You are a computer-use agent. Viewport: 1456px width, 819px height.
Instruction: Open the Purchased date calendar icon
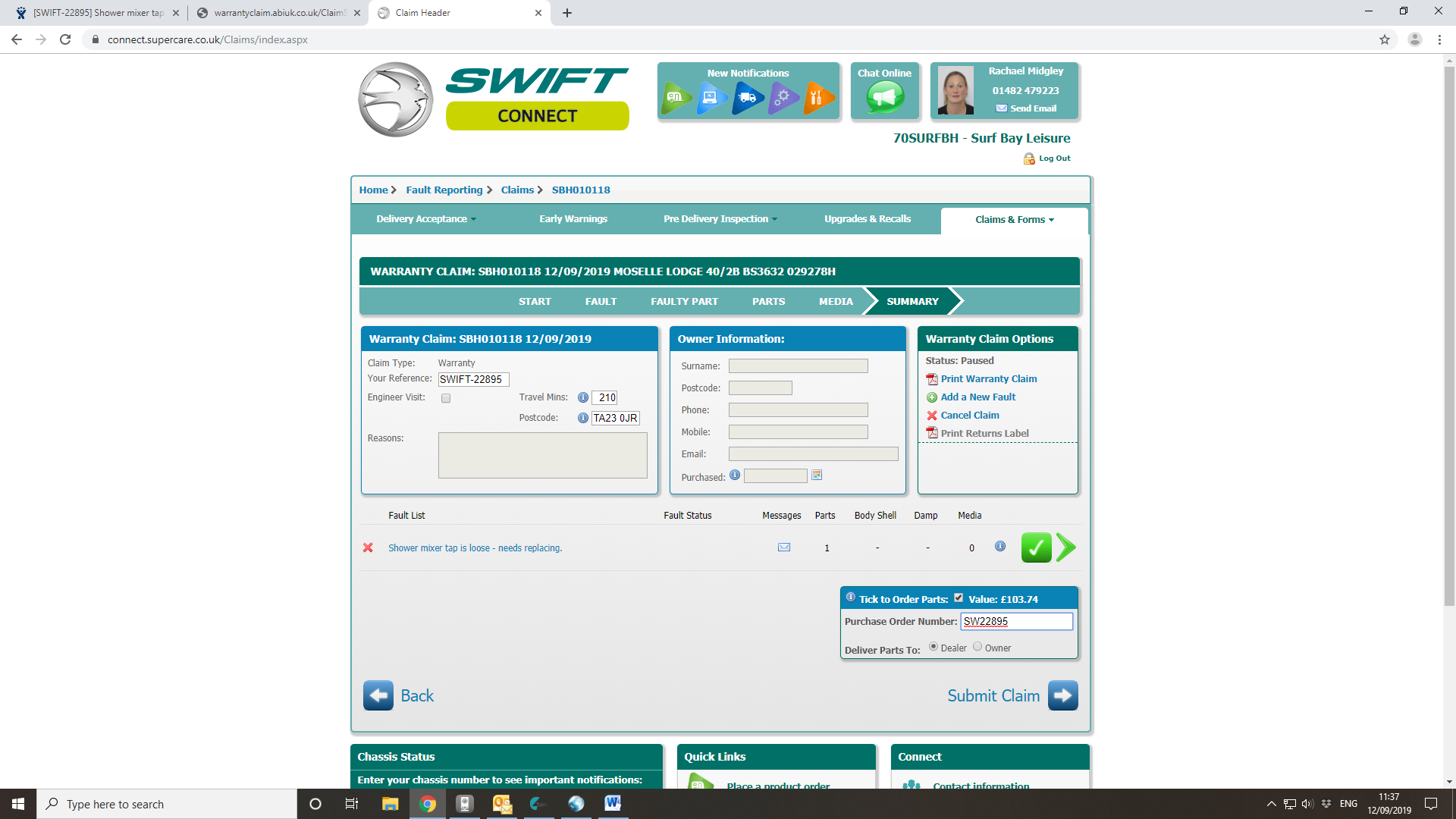point(817,475)
